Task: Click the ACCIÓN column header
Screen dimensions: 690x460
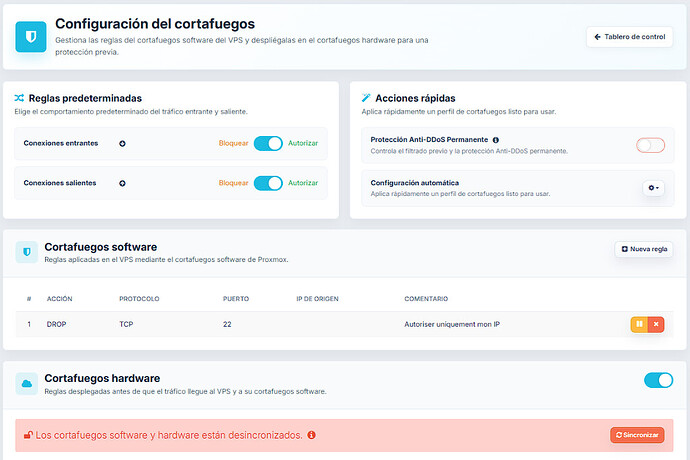Action: pos(59,299)
